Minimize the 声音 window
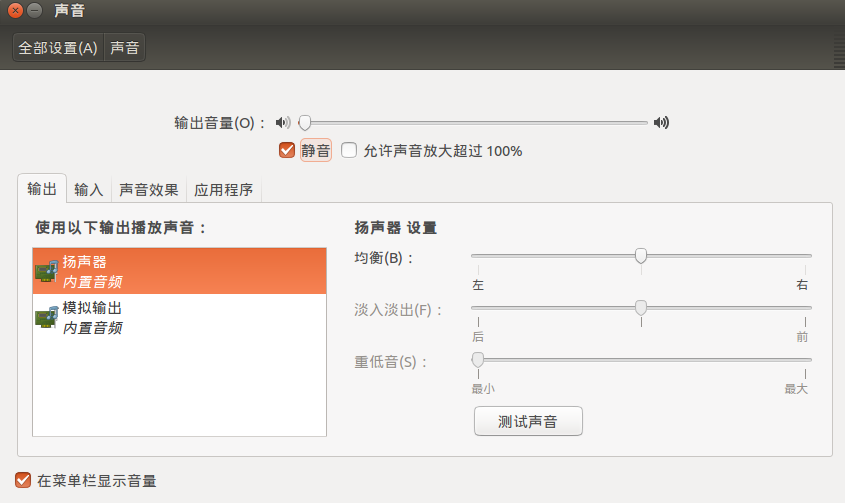Image resolution: width=845 pixels, height=503 pixels. (34, 10)
